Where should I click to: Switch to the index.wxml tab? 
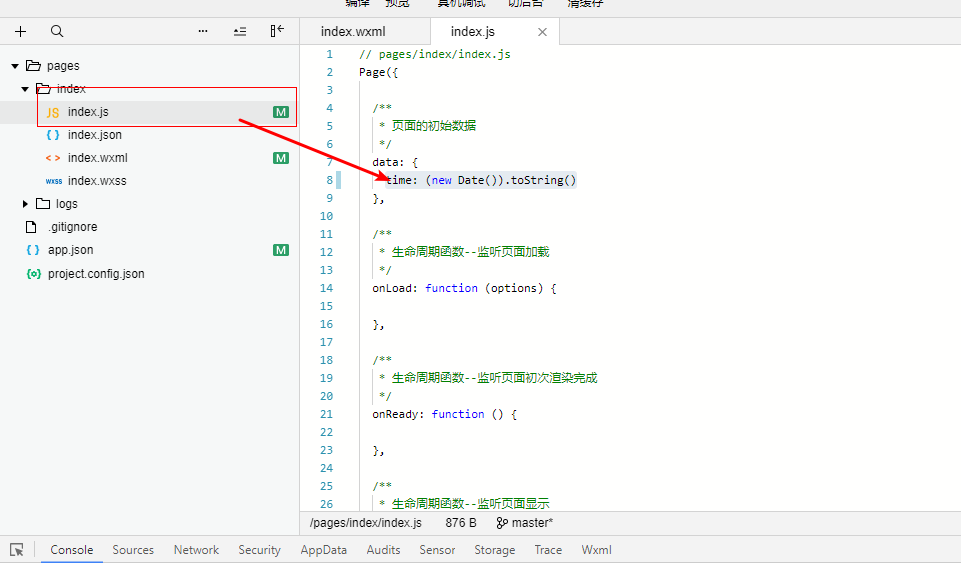(x=353, y=32)
